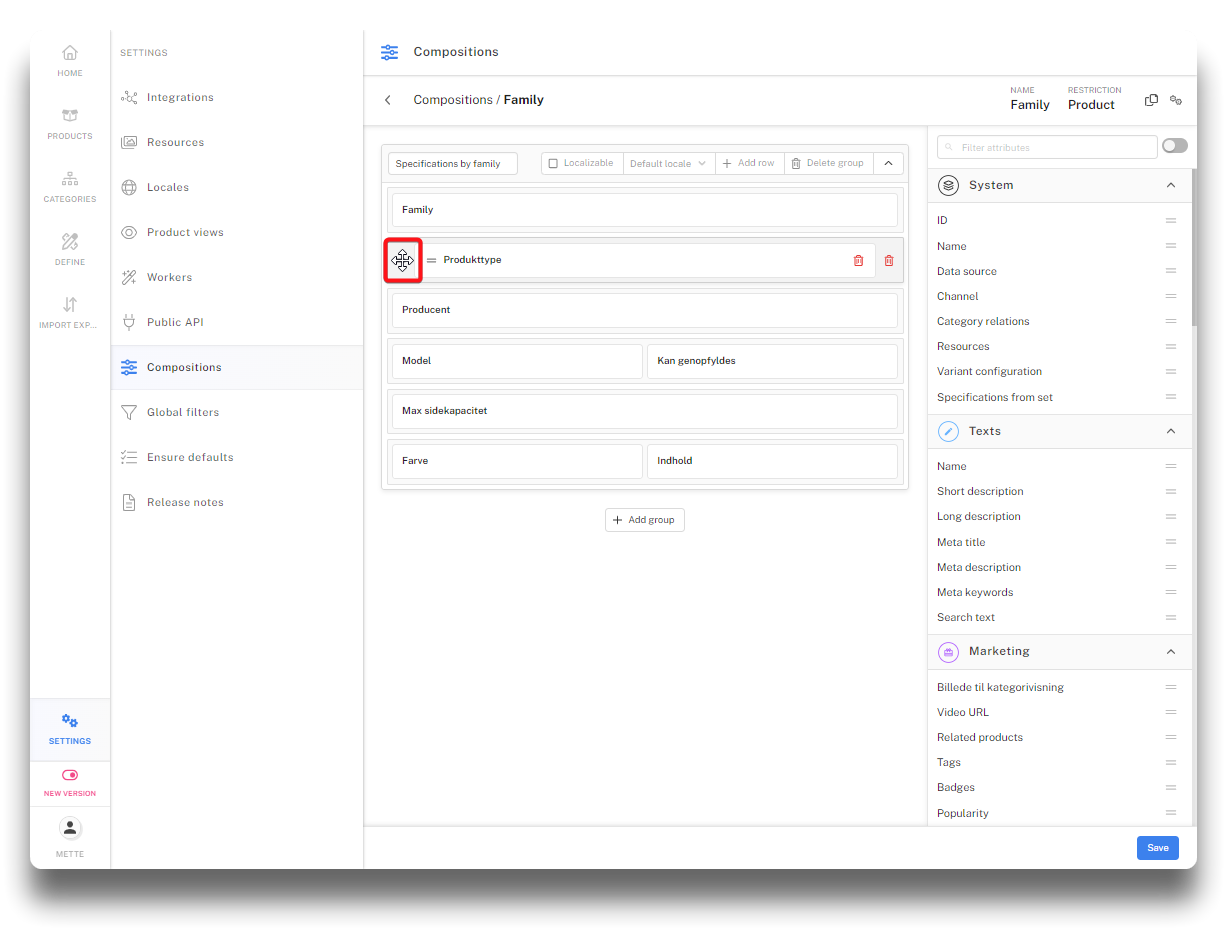Click the back arrow beside Compositions / Family
1227x931 pixels.
[388, 100]
